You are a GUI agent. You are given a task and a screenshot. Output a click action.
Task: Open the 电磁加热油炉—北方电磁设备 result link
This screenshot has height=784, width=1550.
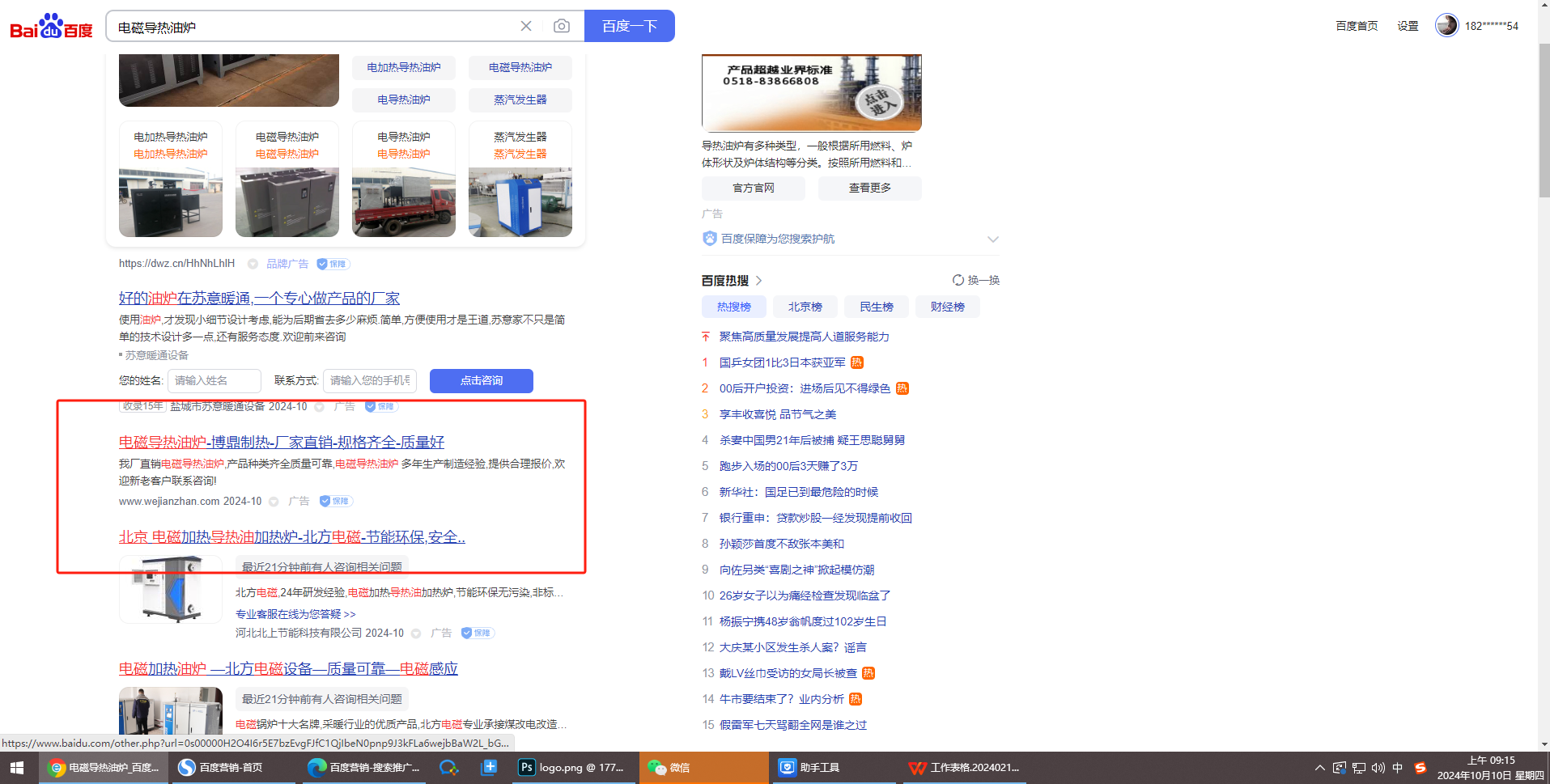point(288,668)
